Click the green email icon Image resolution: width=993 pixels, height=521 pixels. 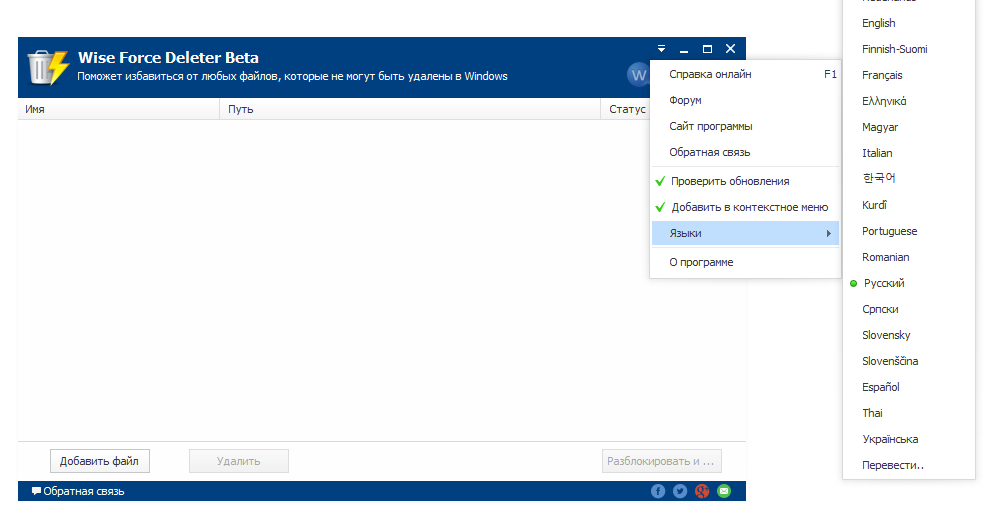tap(724, 491)
